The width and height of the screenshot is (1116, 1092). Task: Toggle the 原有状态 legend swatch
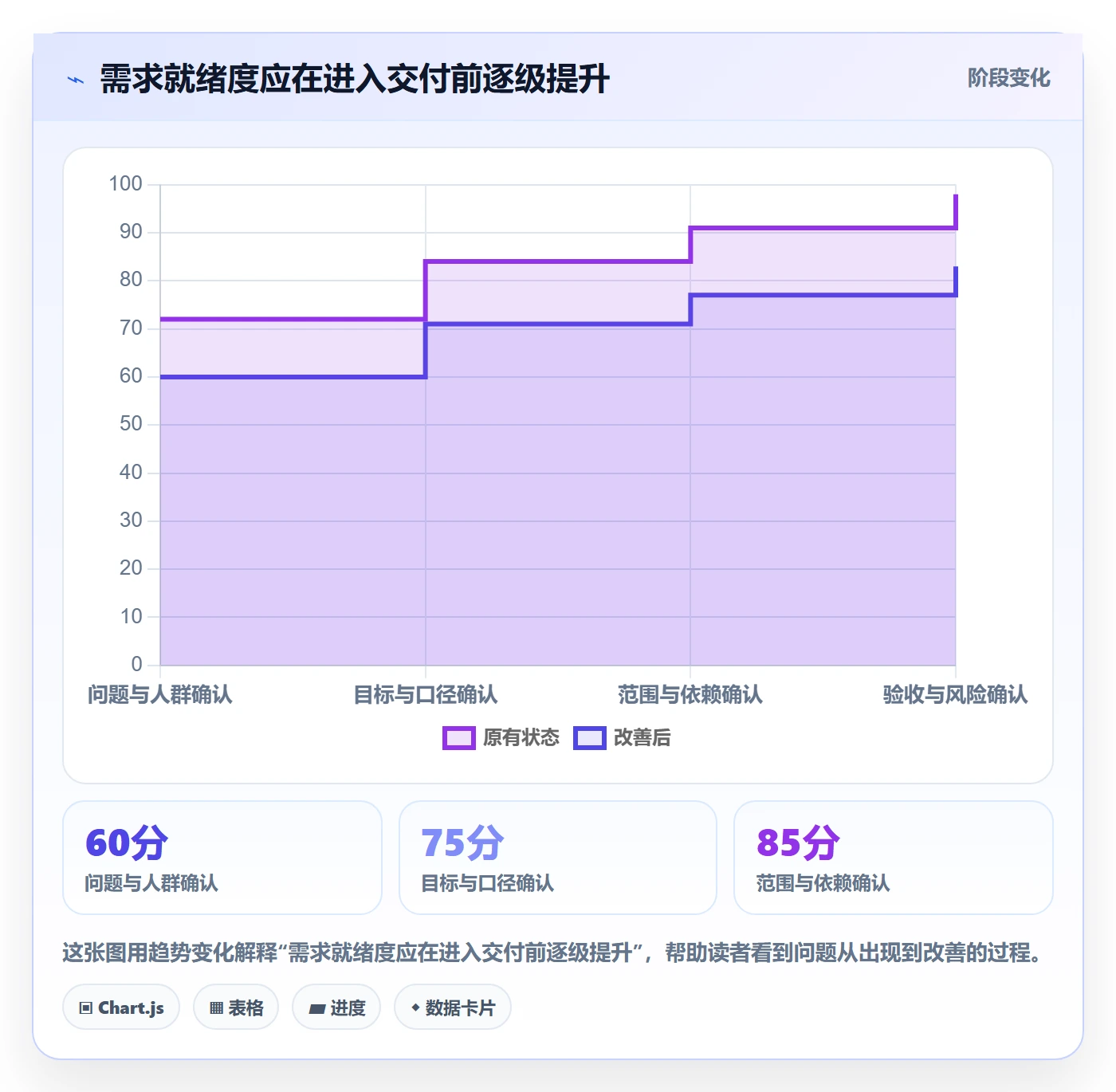point(459,738)
